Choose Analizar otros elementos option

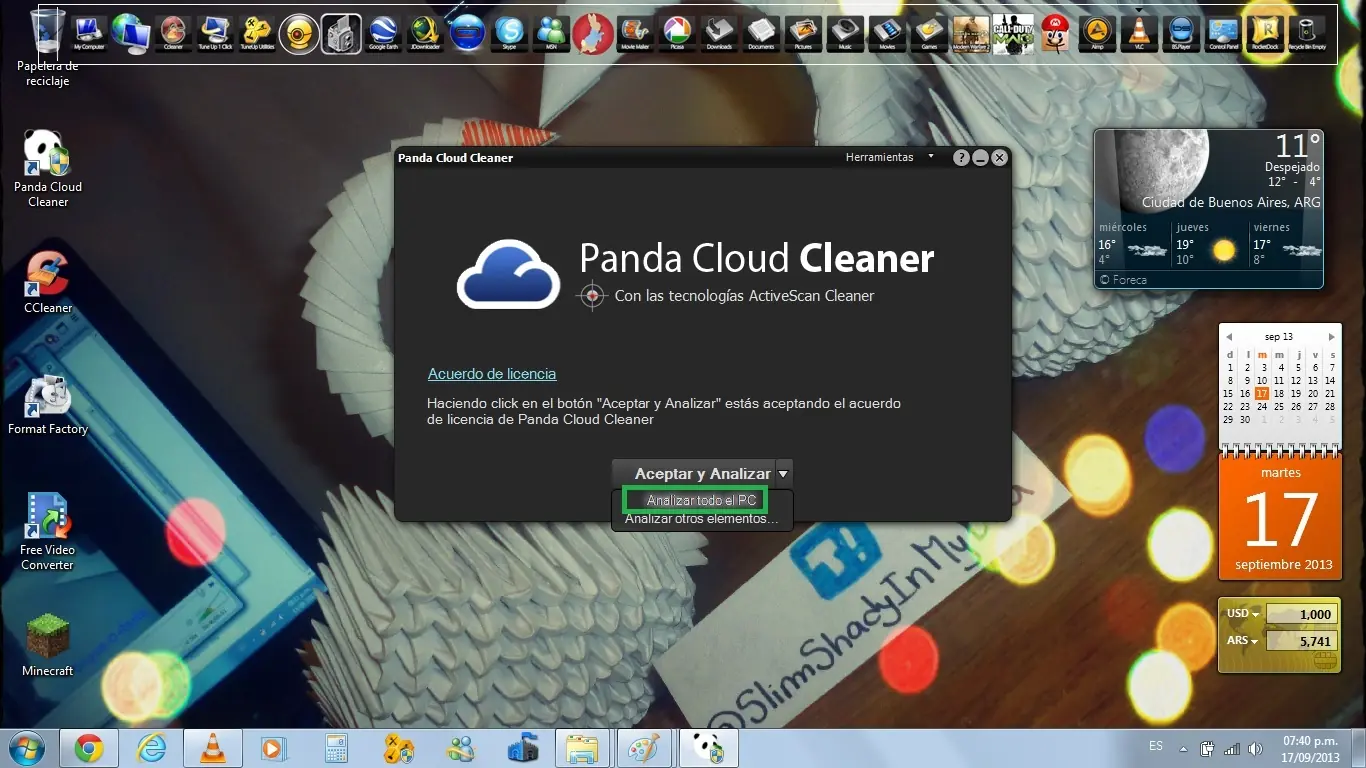pyautogui.click(x=701, y=519)
